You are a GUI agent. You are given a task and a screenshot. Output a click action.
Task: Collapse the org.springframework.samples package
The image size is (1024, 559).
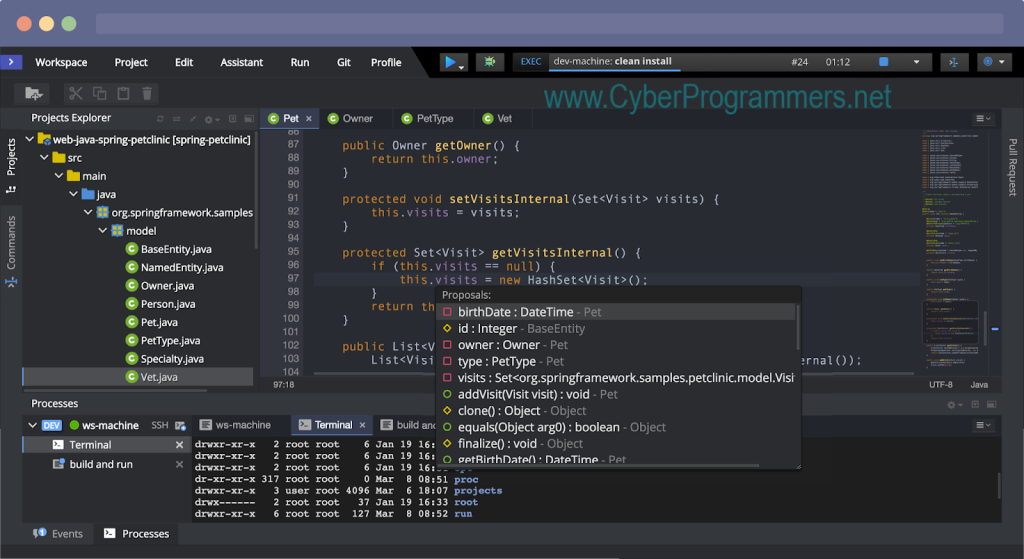coord(88,212)
